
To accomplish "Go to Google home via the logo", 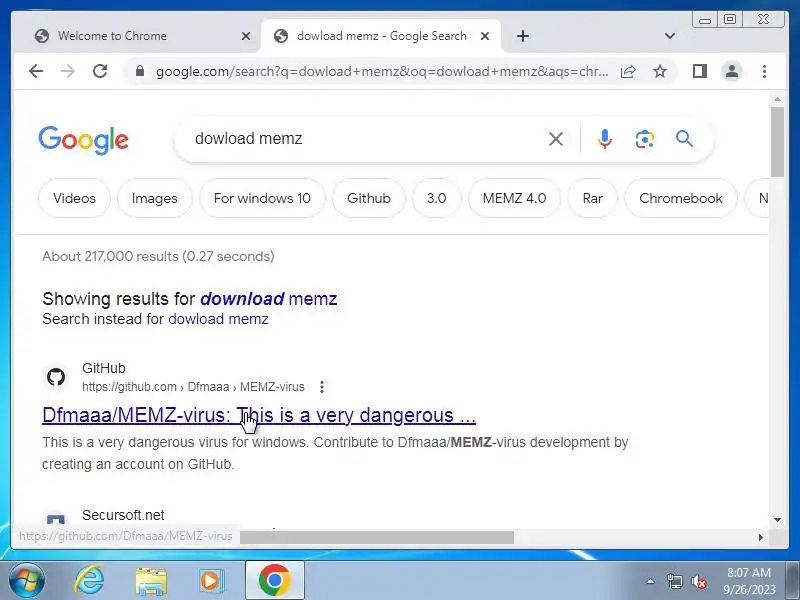I will (x=83, y=139).
